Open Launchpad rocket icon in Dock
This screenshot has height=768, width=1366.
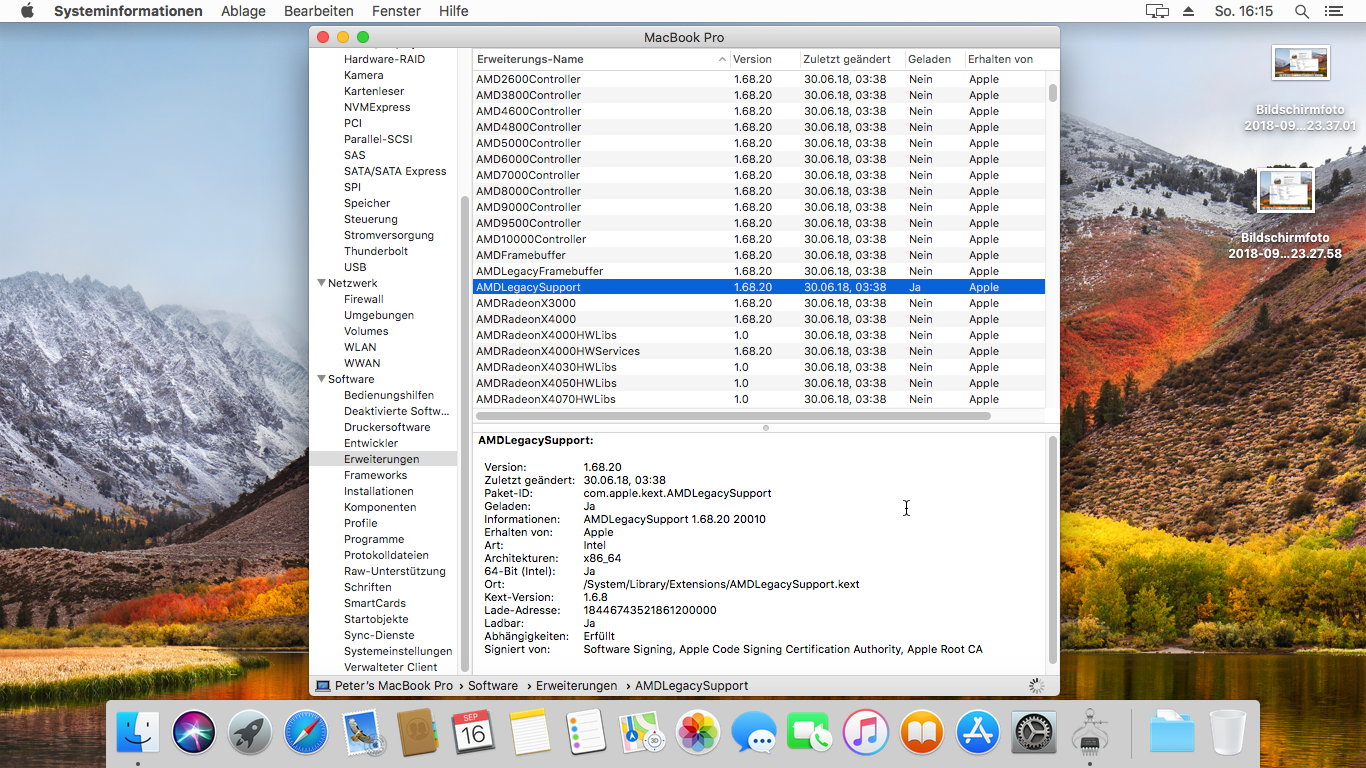pos(250,734)
